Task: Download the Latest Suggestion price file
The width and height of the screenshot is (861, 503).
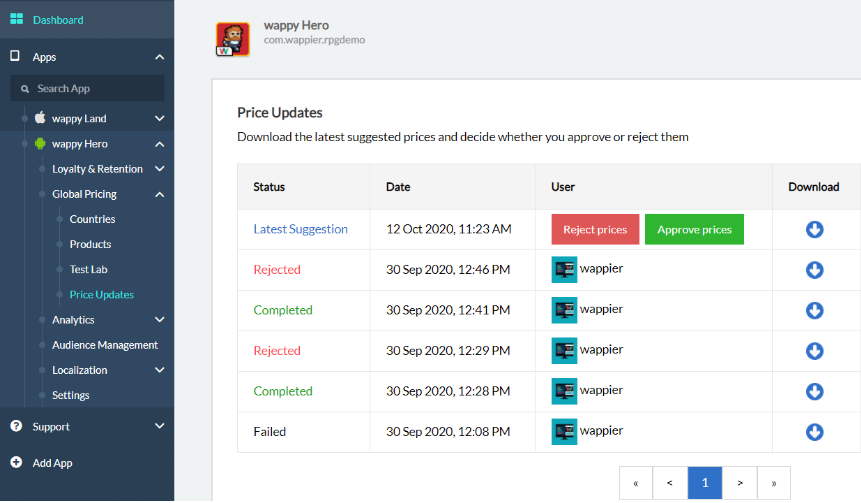Action: pyautogui.click(x=814, y=229)
